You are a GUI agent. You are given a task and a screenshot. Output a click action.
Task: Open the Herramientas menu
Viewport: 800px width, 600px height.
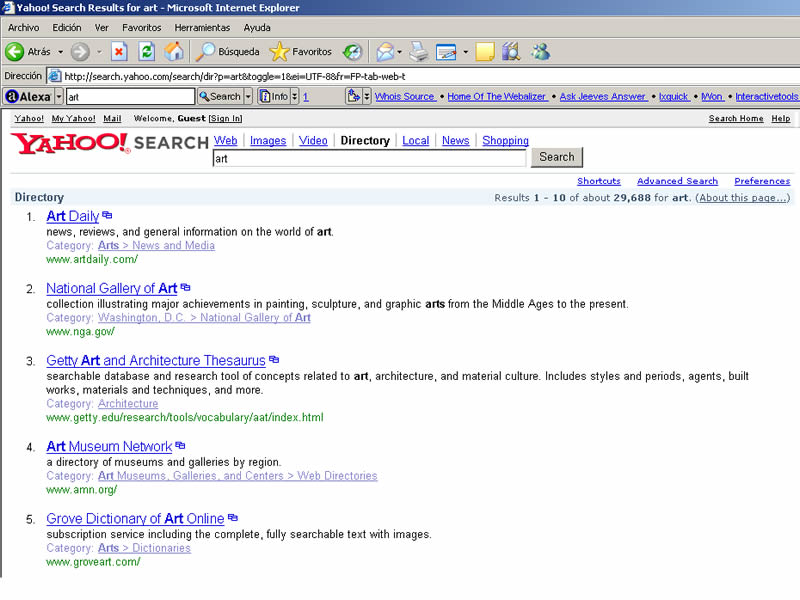[202, 28]
